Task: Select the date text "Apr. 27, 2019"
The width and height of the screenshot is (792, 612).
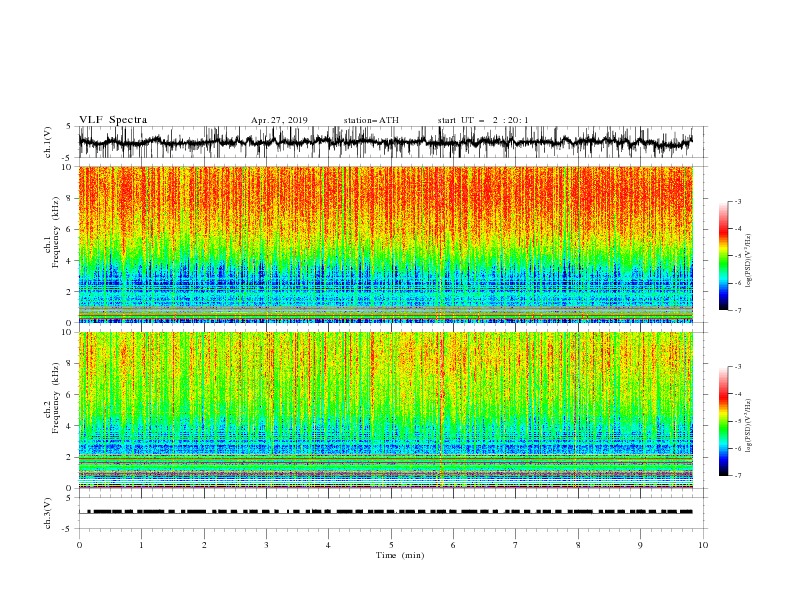Action: (x=279, y=120)
